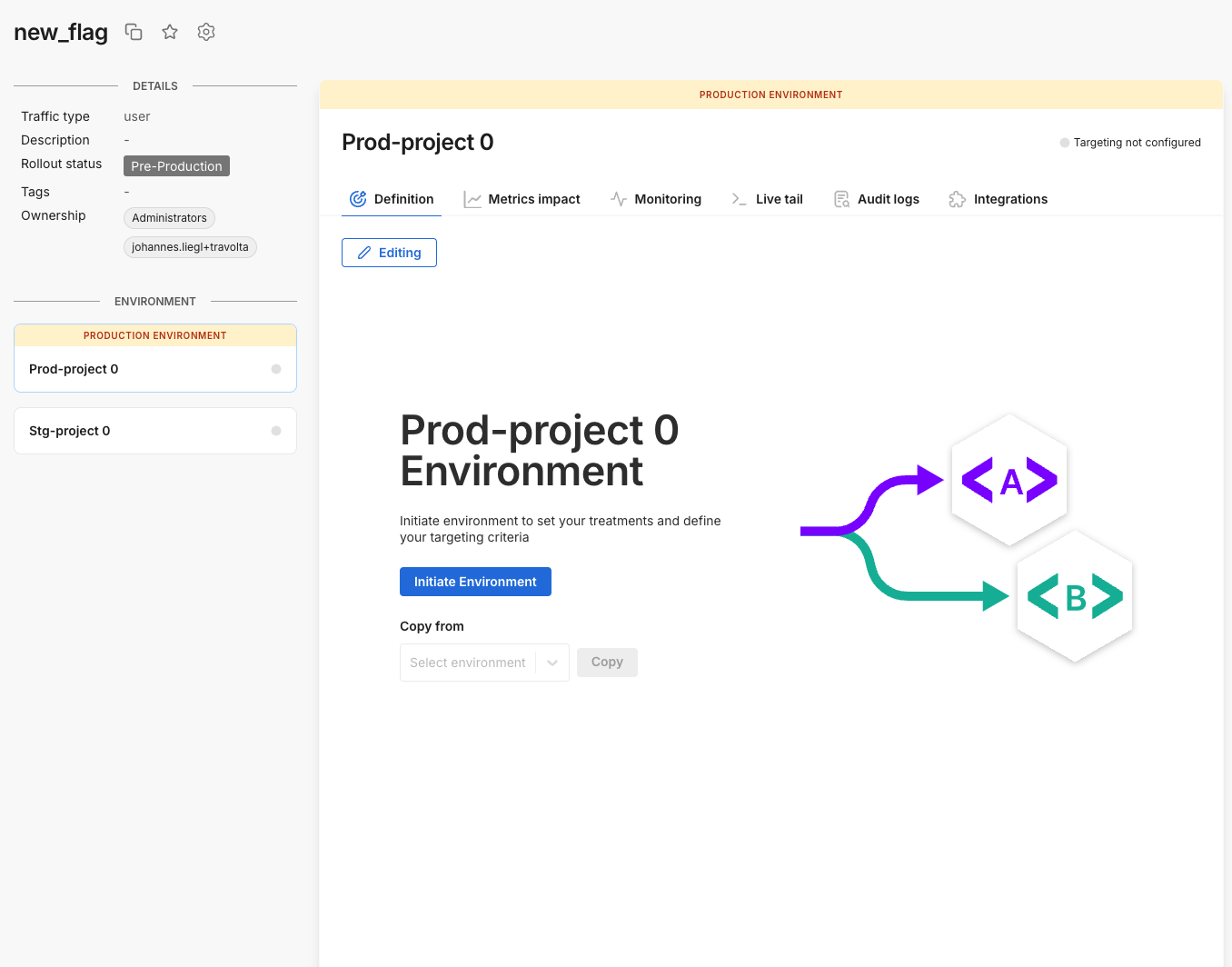The height and width of the screenshot is (967, 1232).
Task: Click the gray Copy button
Action: click(607, 663)
